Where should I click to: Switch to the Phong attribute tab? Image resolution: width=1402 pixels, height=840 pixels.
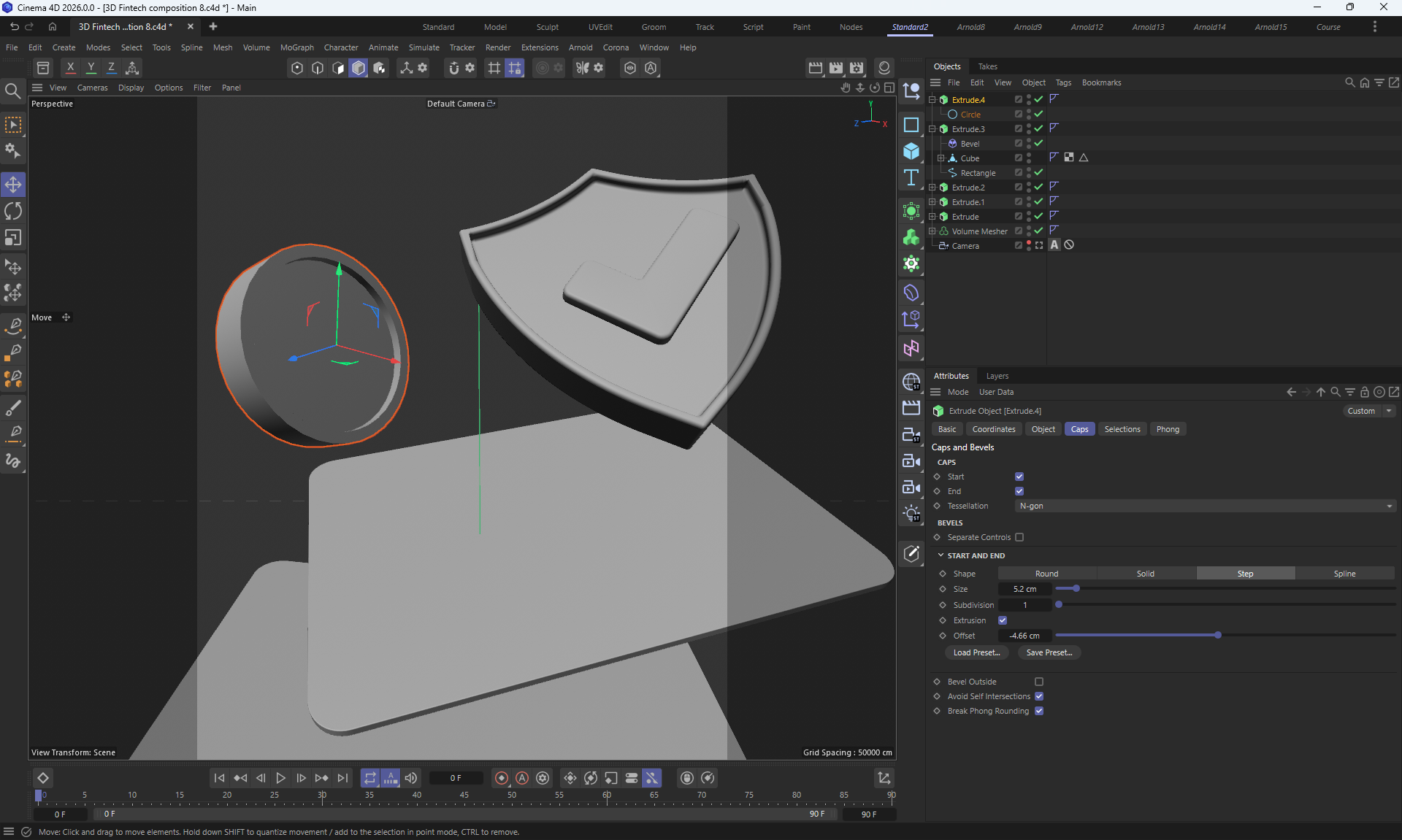click(1167, 429)
